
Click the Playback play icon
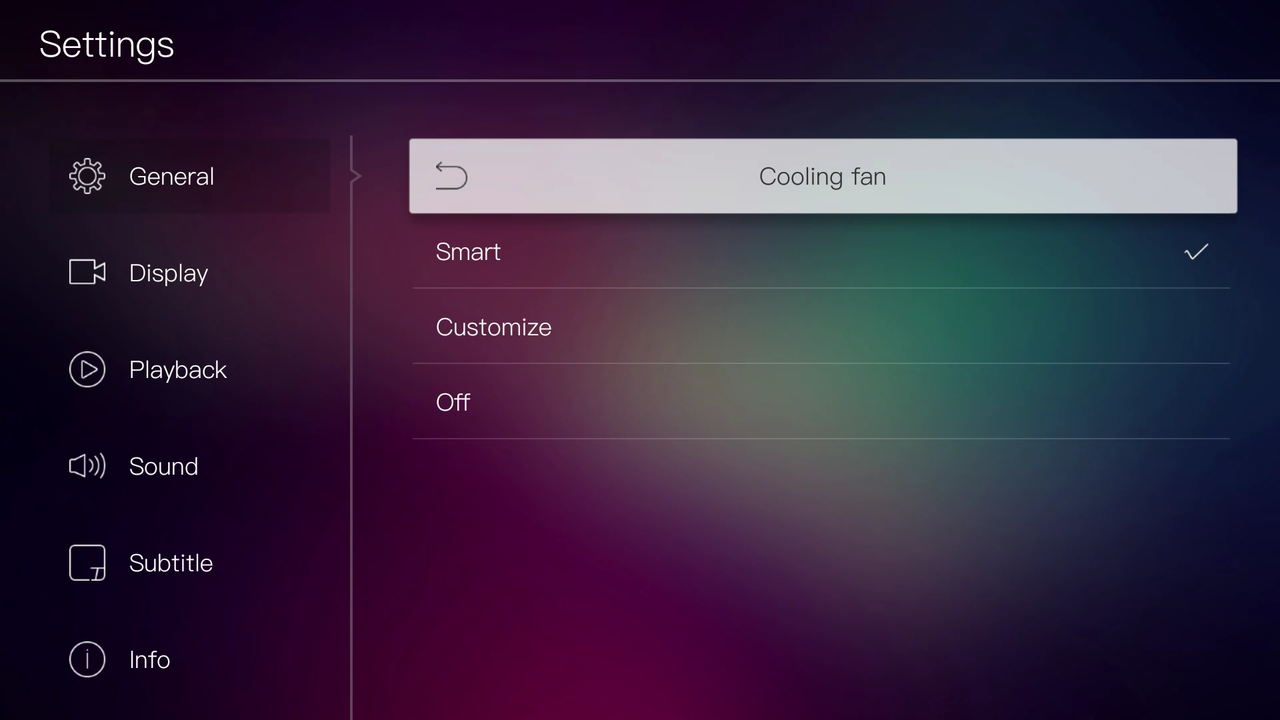tap(87, 369)
